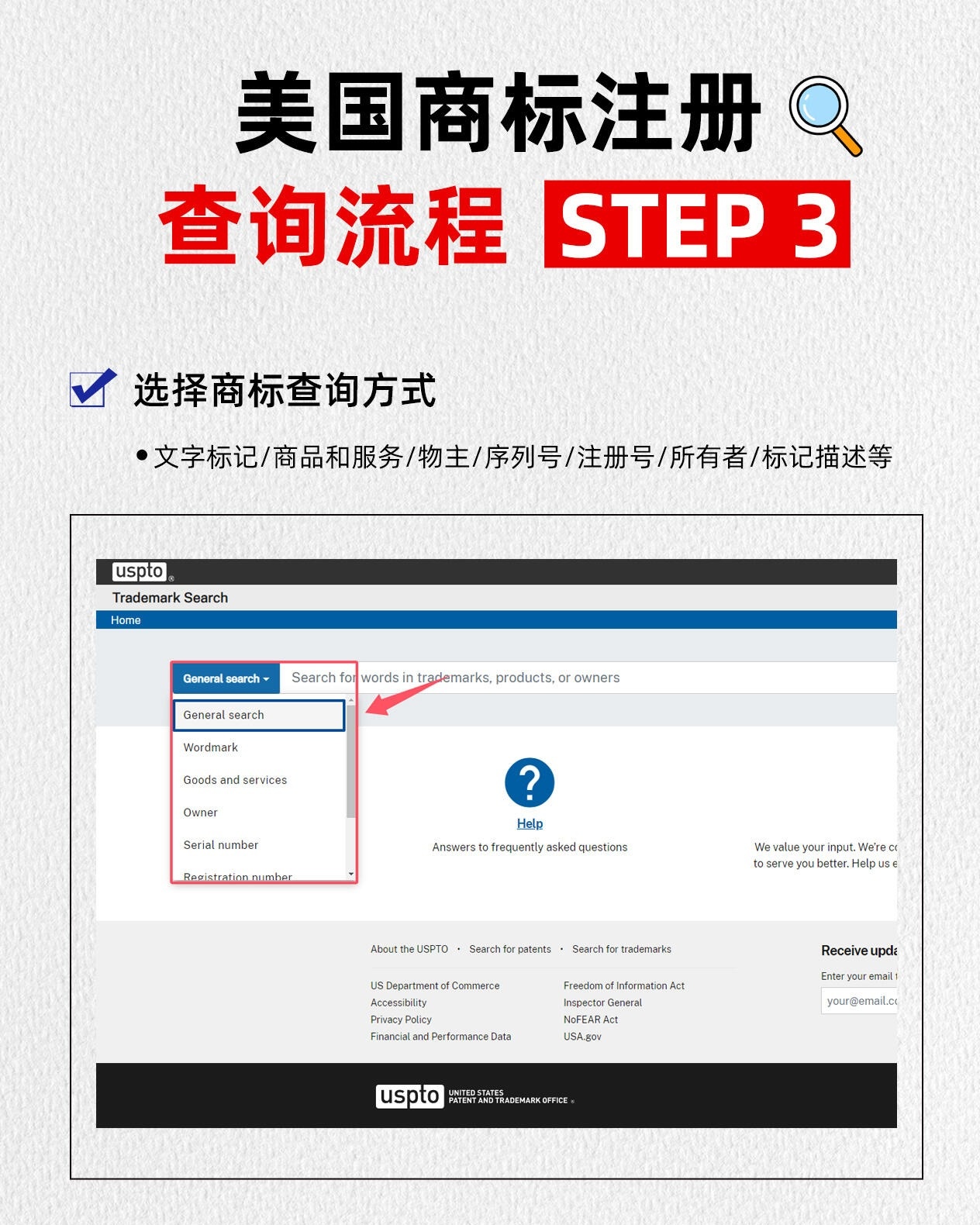The height and width of the screenshot is (1225, 980).
Task: Click the blue checkmark checkbox icon
Action: (93, 388)
